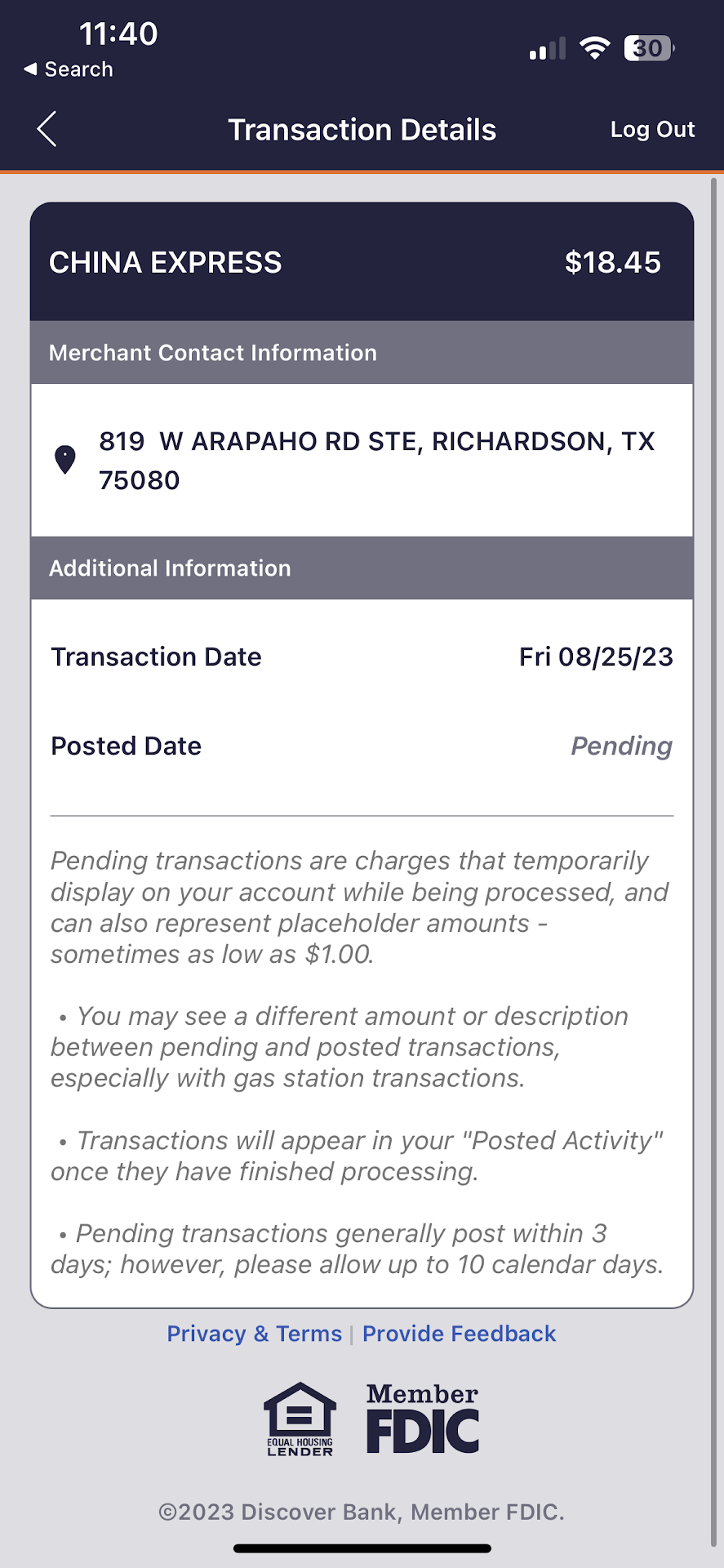This screenshot has height=1568, width=724.
Task: Tap the battery level indicator
Action: point(649,48)
